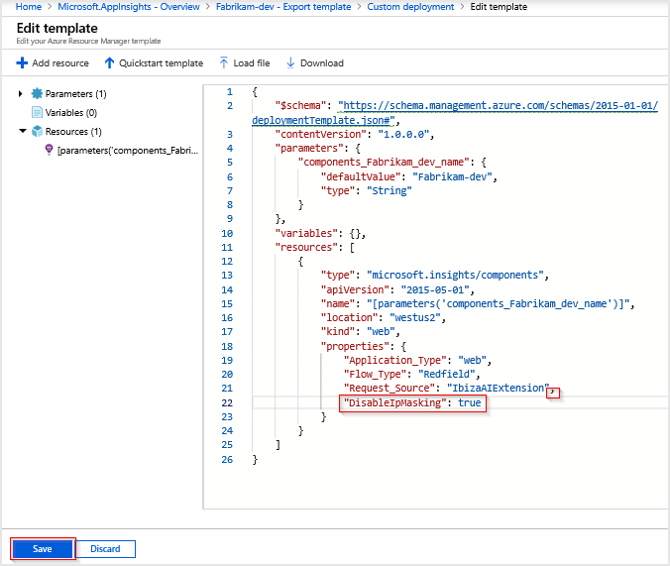Expand the Parameters (1) tree node
The width and height of the screenshot is (670, 566).
(22, 94)
